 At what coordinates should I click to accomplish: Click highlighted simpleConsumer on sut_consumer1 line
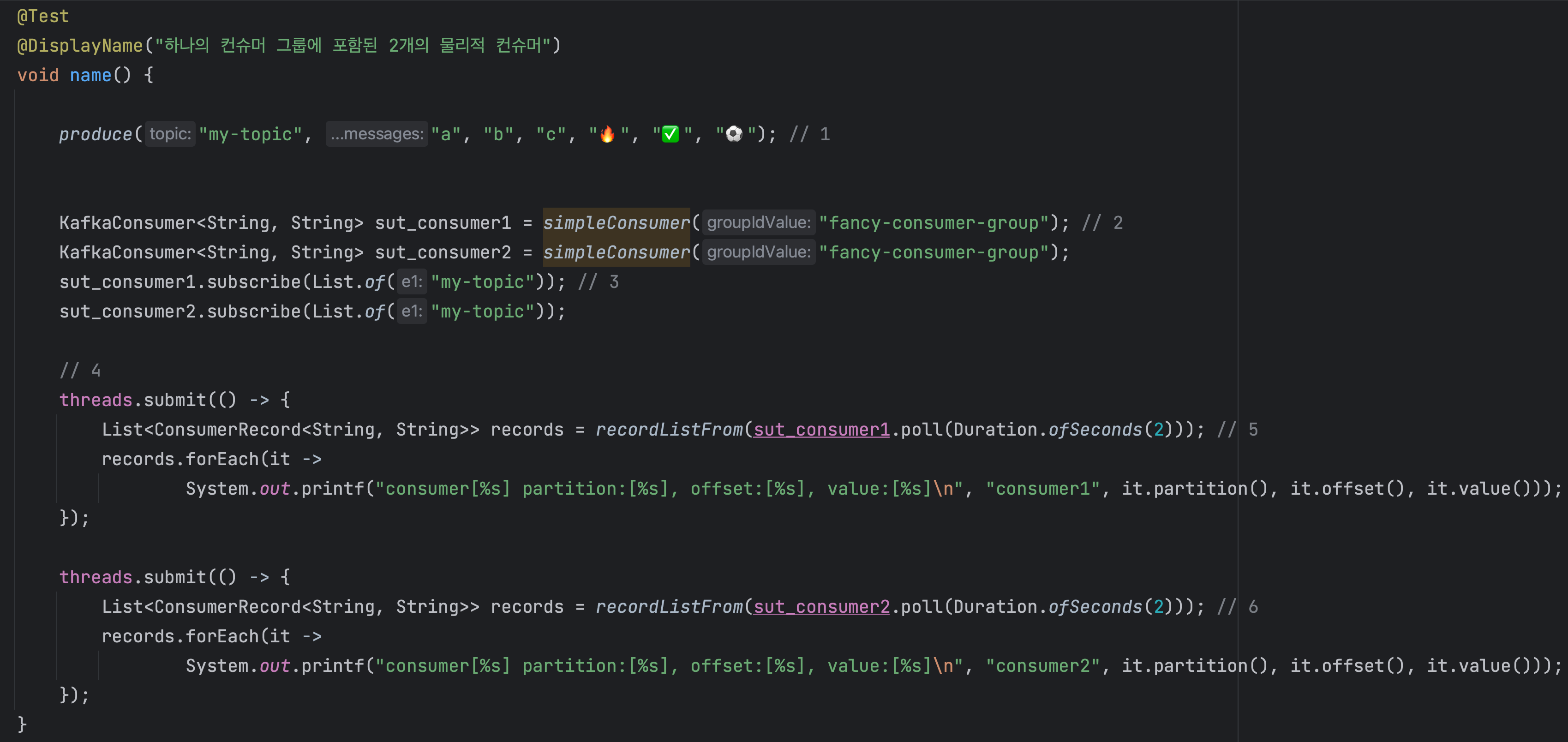click(616, 223)
